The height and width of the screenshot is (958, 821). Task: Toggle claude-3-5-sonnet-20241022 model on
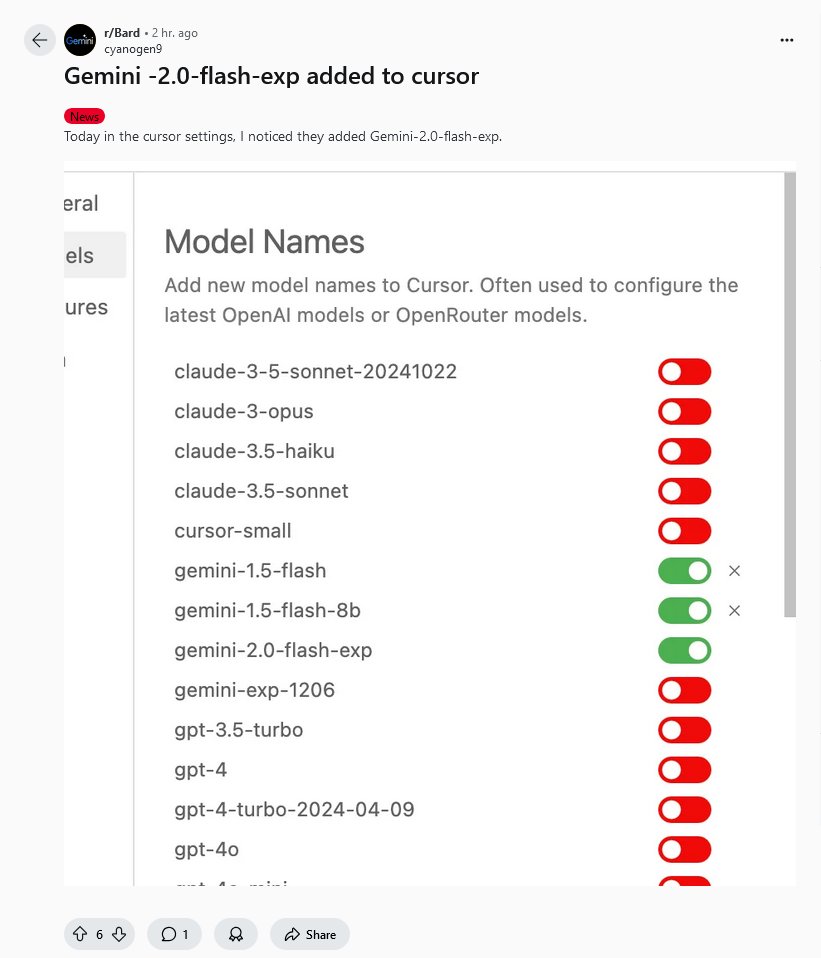tap(684, 371)
